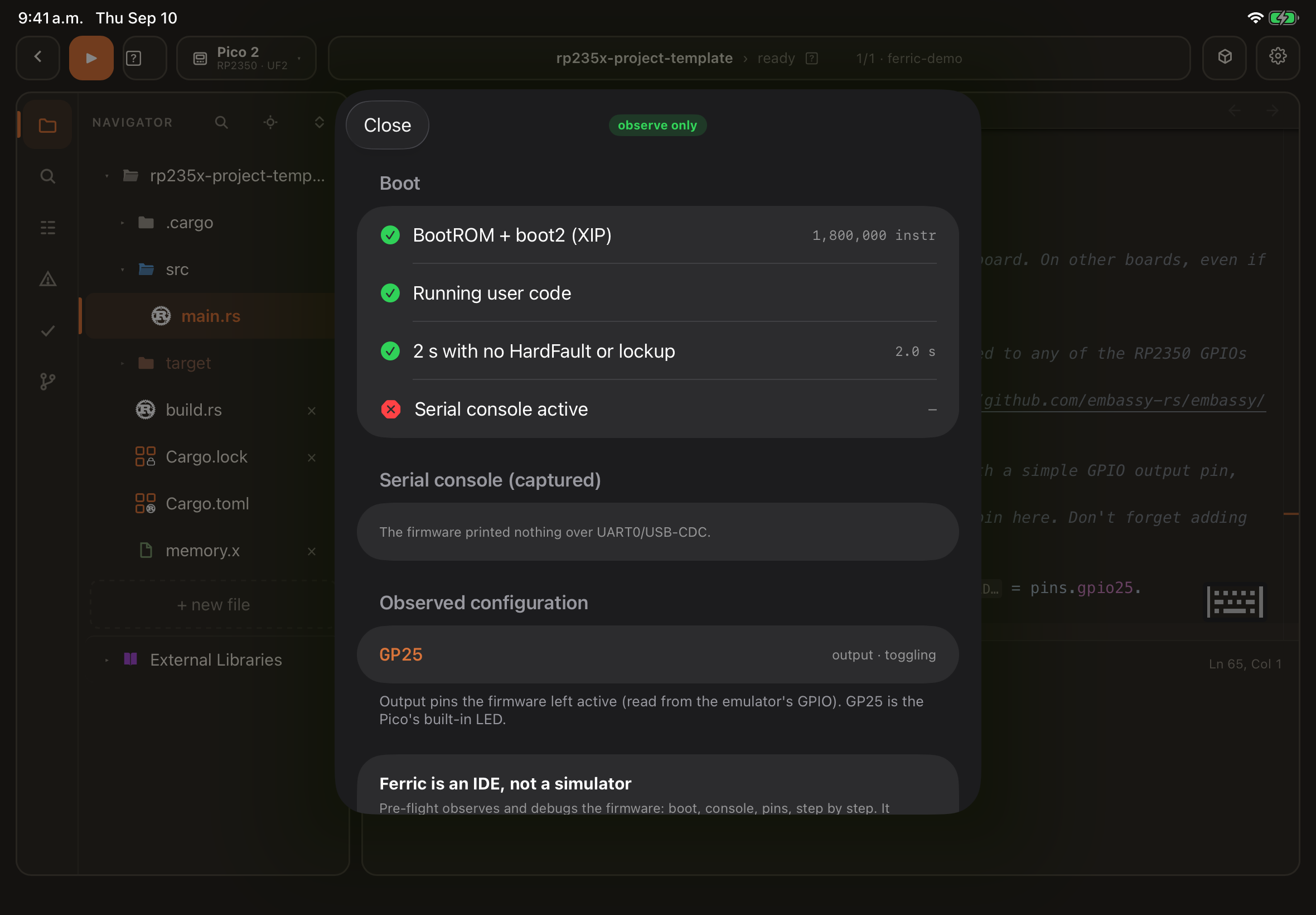Click the GP25 output toggling row
The image size is (1316, 915).
(x=657, y=654)
